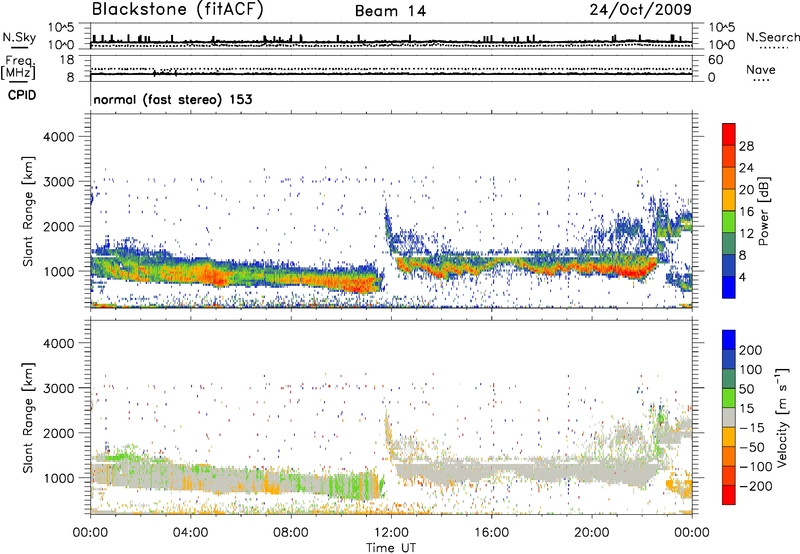Click the '28' power color bar value
Viewport: 800px width, 554px height.
tap(746, 146)
